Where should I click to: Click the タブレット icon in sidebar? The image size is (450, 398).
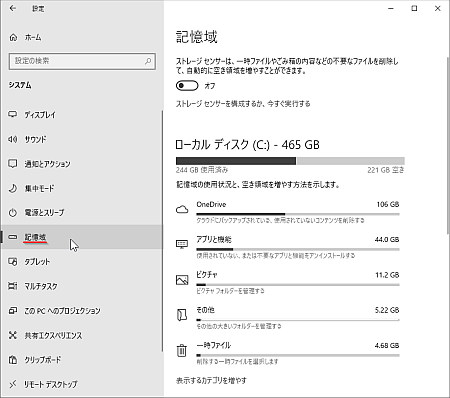13,262
